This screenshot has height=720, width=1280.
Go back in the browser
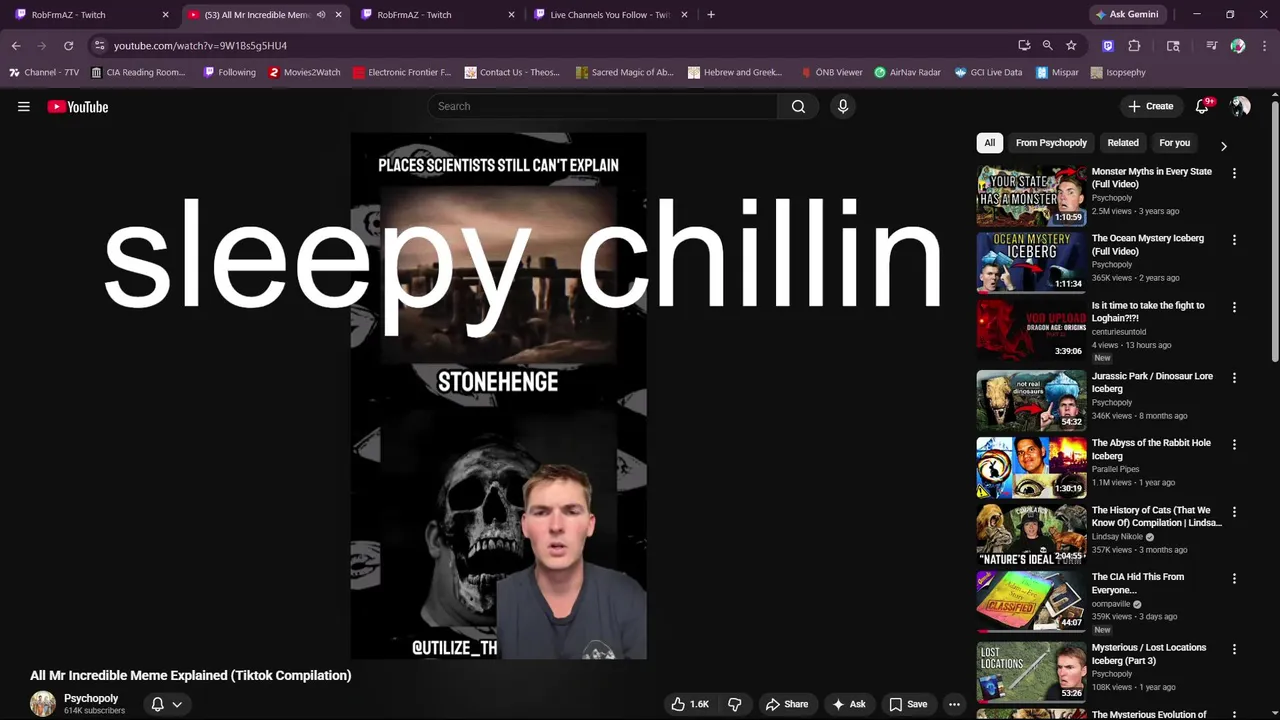[16, 45]
